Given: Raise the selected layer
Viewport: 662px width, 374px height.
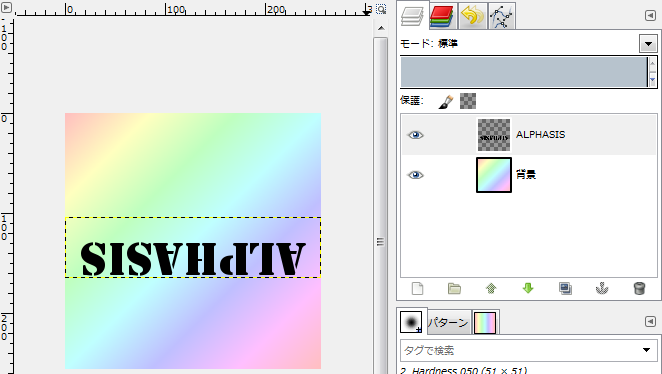Looking at the screenshot, I should click(x=491, y=289).
